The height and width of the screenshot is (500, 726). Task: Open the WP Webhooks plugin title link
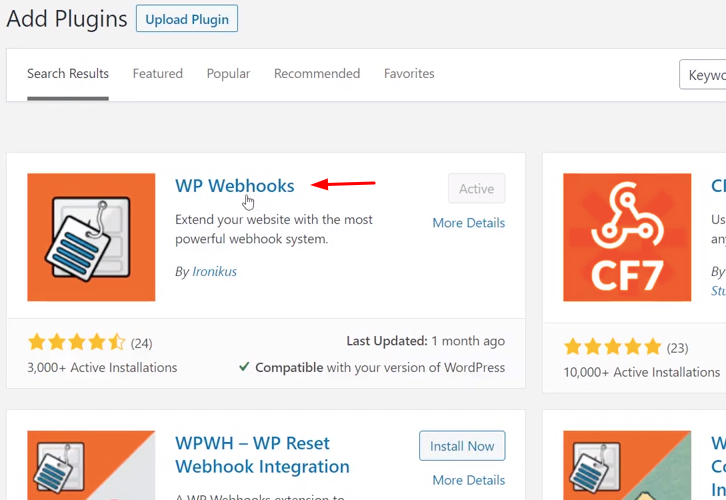point(234,186)
